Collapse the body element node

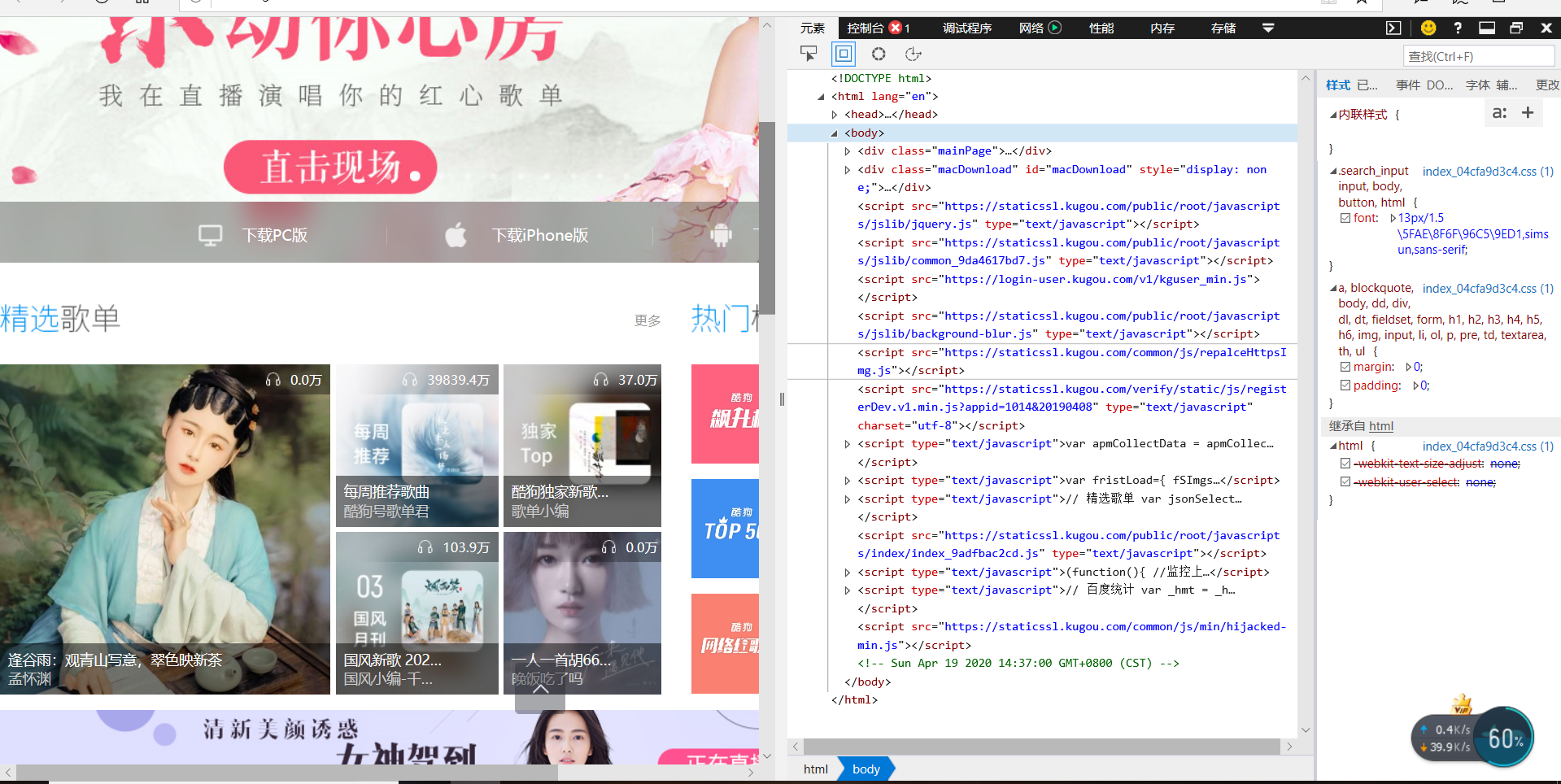[834, 133]
